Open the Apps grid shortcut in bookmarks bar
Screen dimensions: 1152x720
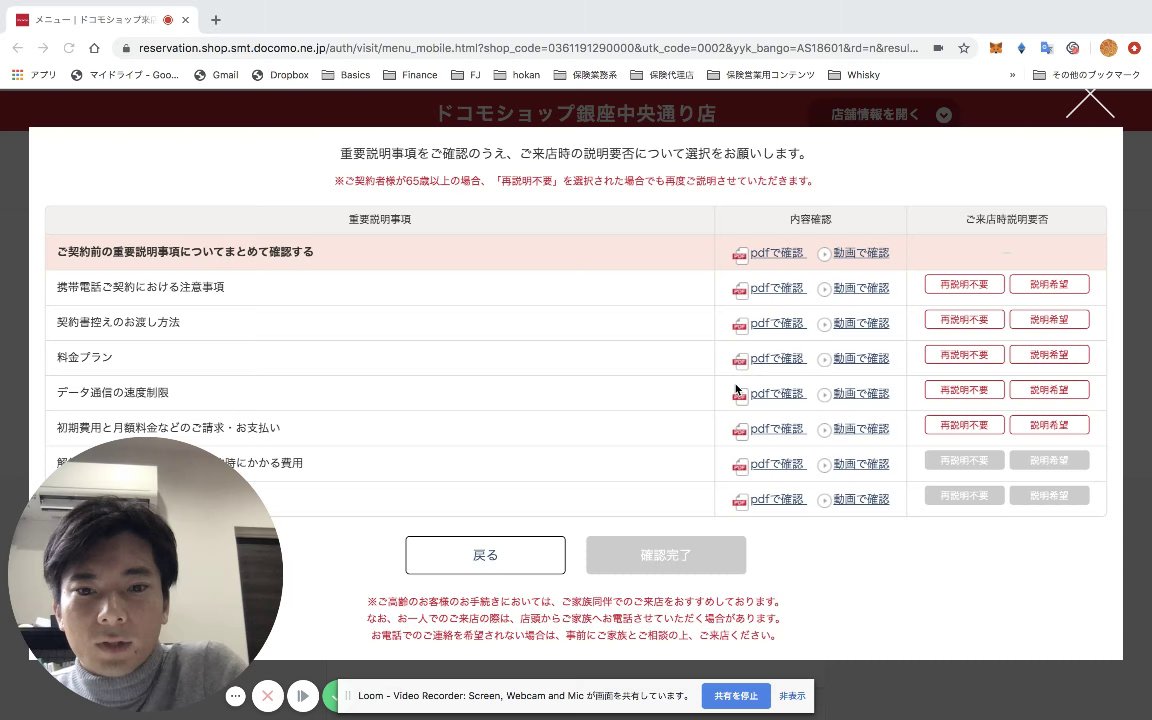34,75
